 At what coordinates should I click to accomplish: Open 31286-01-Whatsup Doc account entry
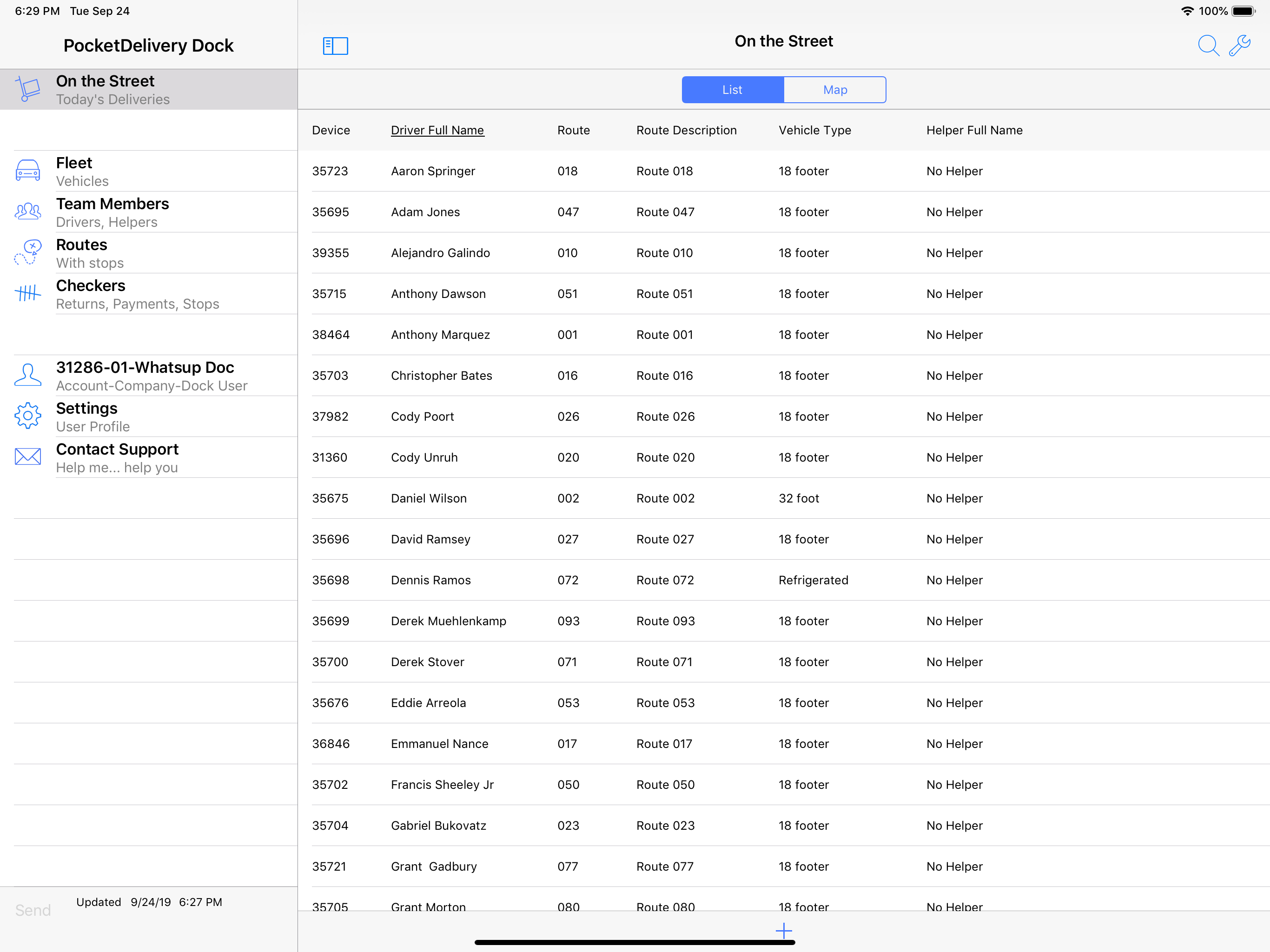[x=149, y=376]
